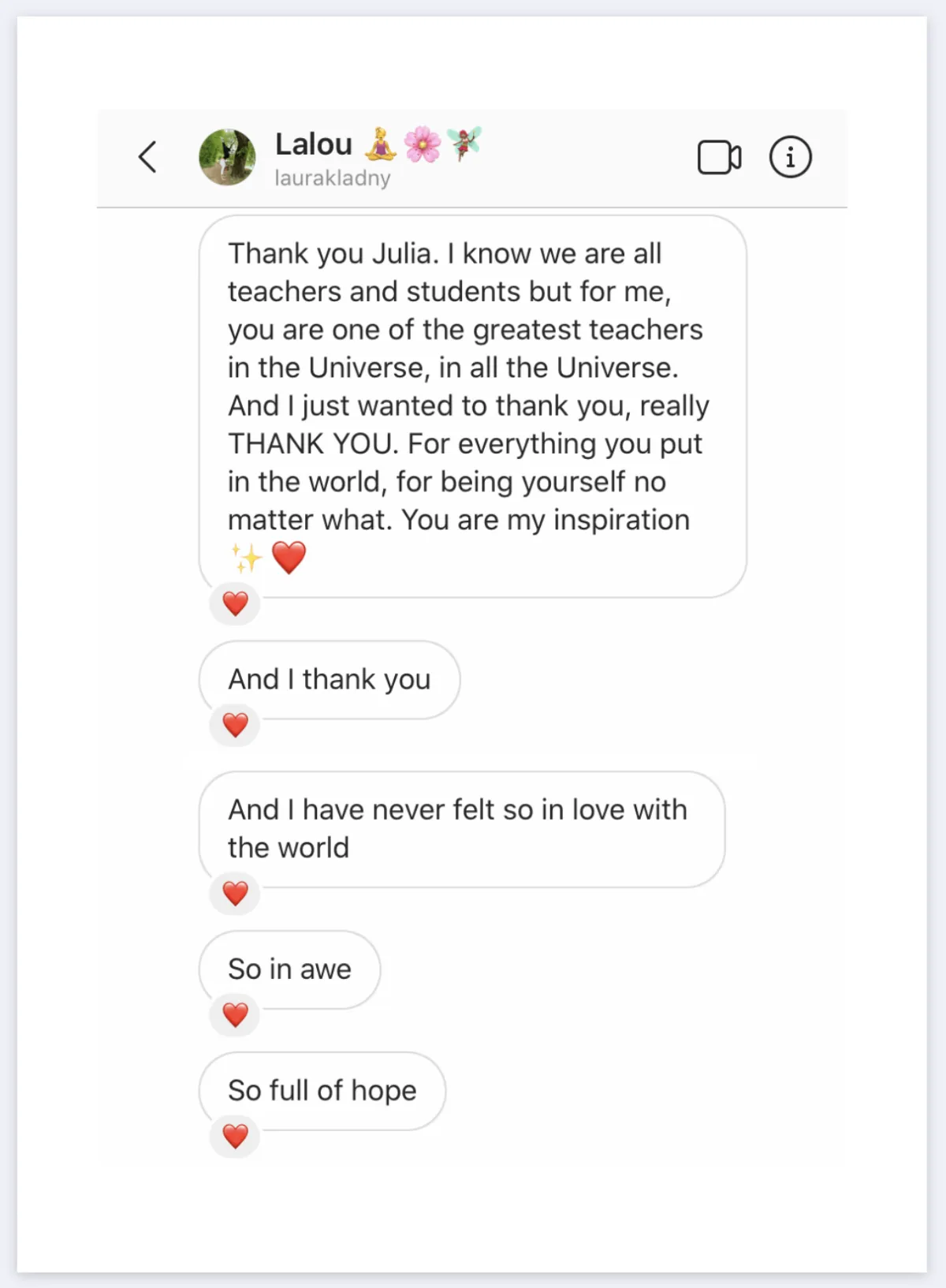Select the 'never felt so in love' message bubble

click(x=461, y=829)
